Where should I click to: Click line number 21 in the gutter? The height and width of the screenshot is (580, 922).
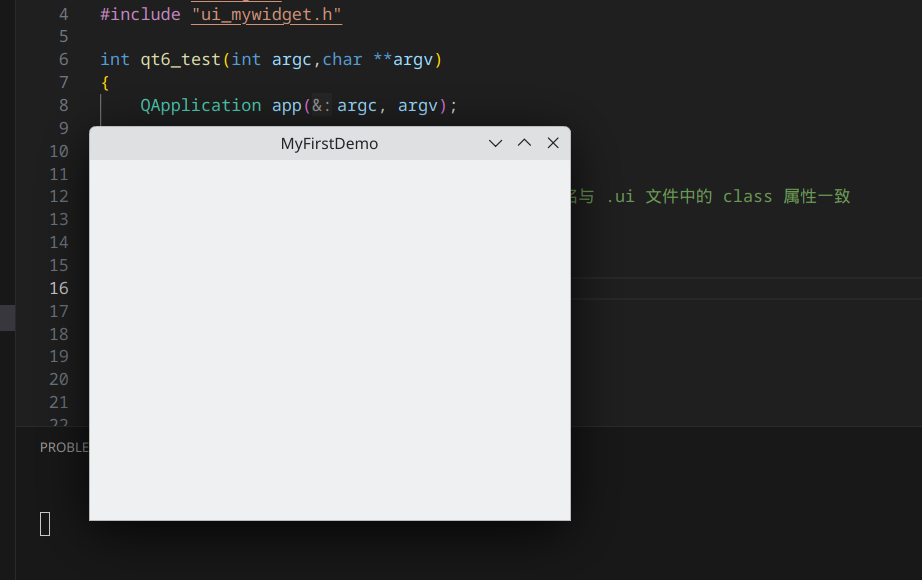(59, 402)
